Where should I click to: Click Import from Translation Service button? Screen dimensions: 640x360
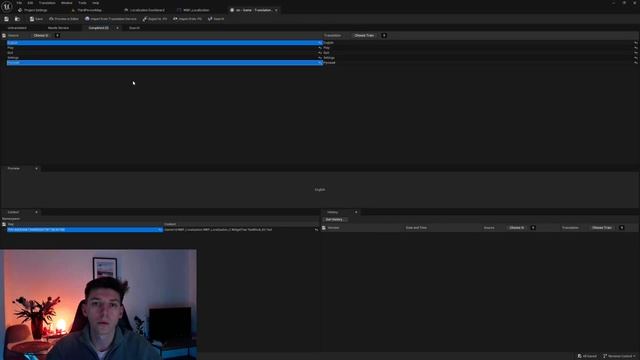pyautogui.click(x=111, y=19)
